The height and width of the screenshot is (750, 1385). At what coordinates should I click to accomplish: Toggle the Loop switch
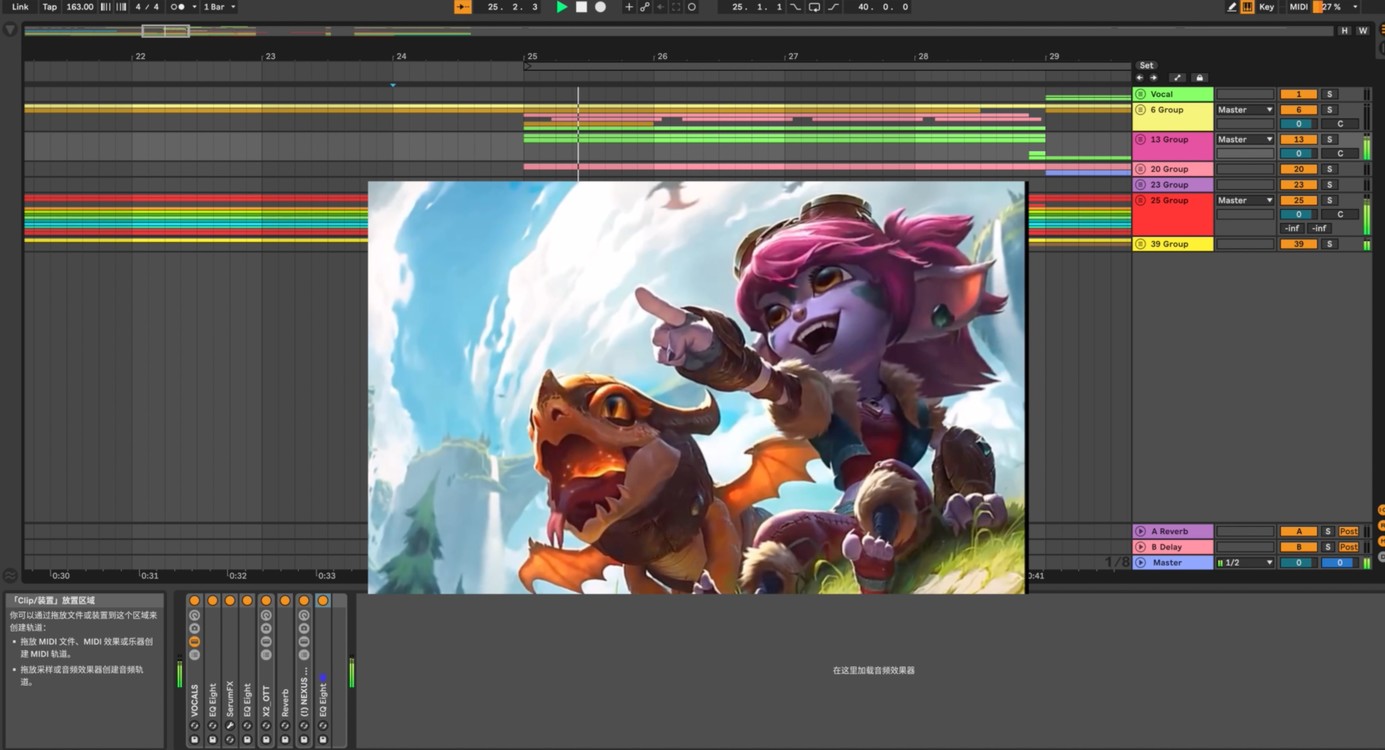tap(814, 7)
